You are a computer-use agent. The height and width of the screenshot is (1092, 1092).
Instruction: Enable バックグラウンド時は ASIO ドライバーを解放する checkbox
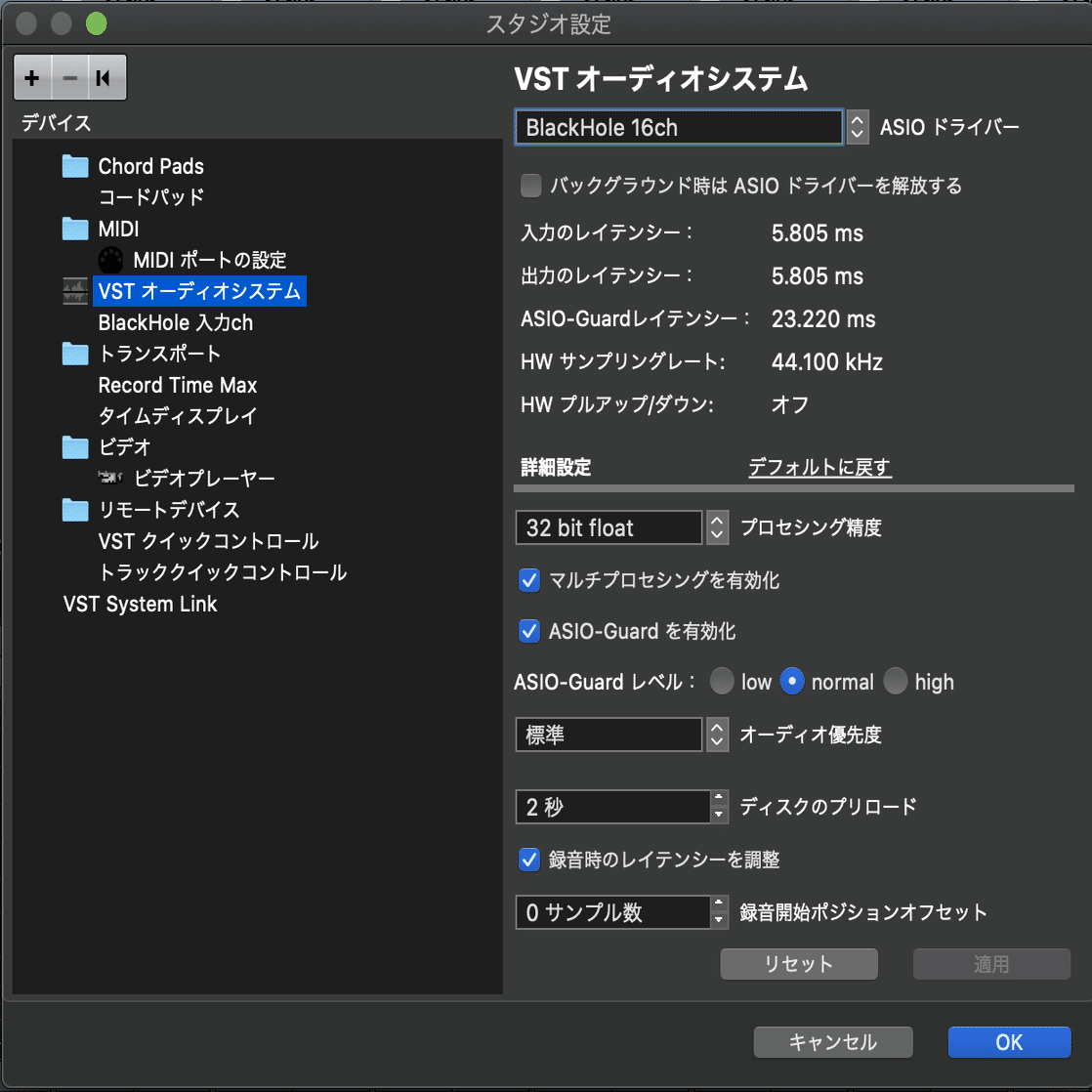(x=530, y=186)
